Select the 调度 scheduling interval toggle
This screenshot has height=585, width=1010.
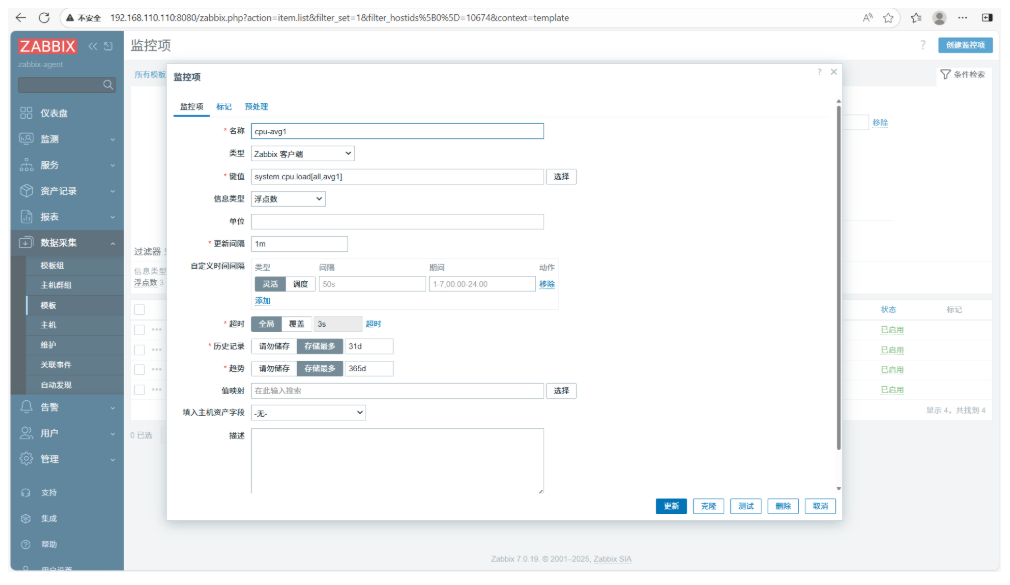pos(300,283)
